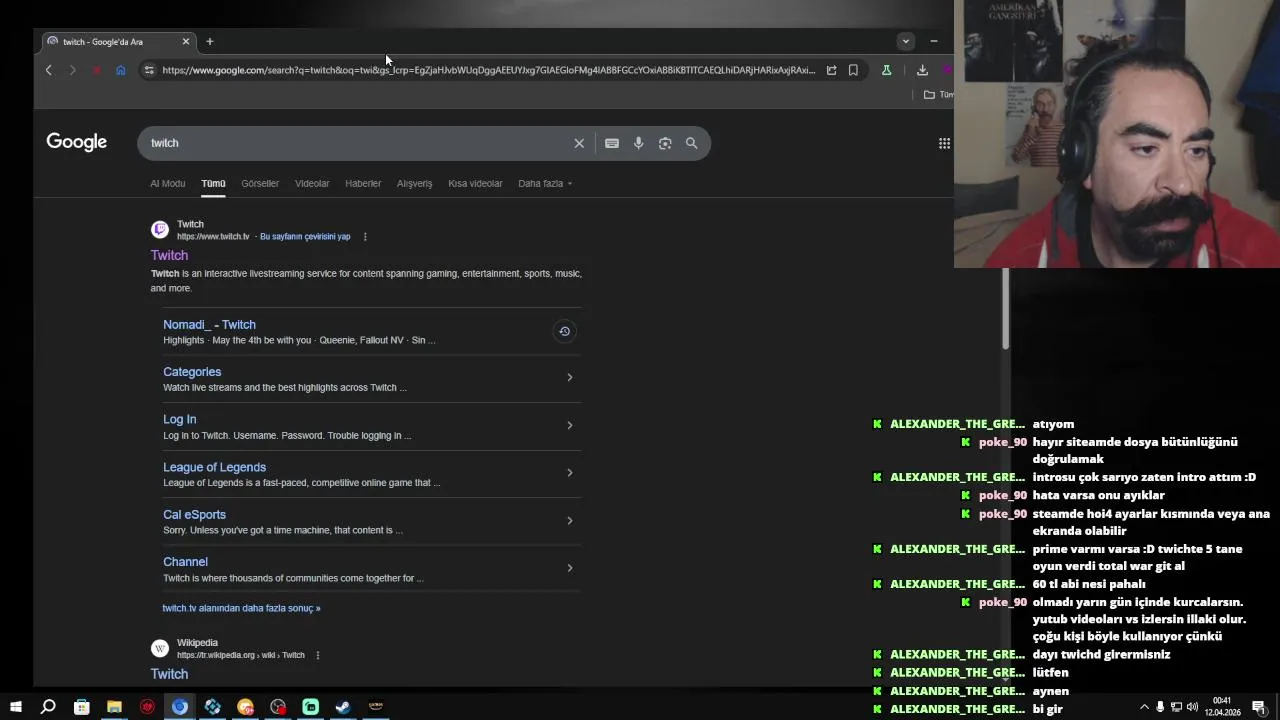Start Google voice search microphone
This screenshot has height=720, width=1280.
pos(638,143)
